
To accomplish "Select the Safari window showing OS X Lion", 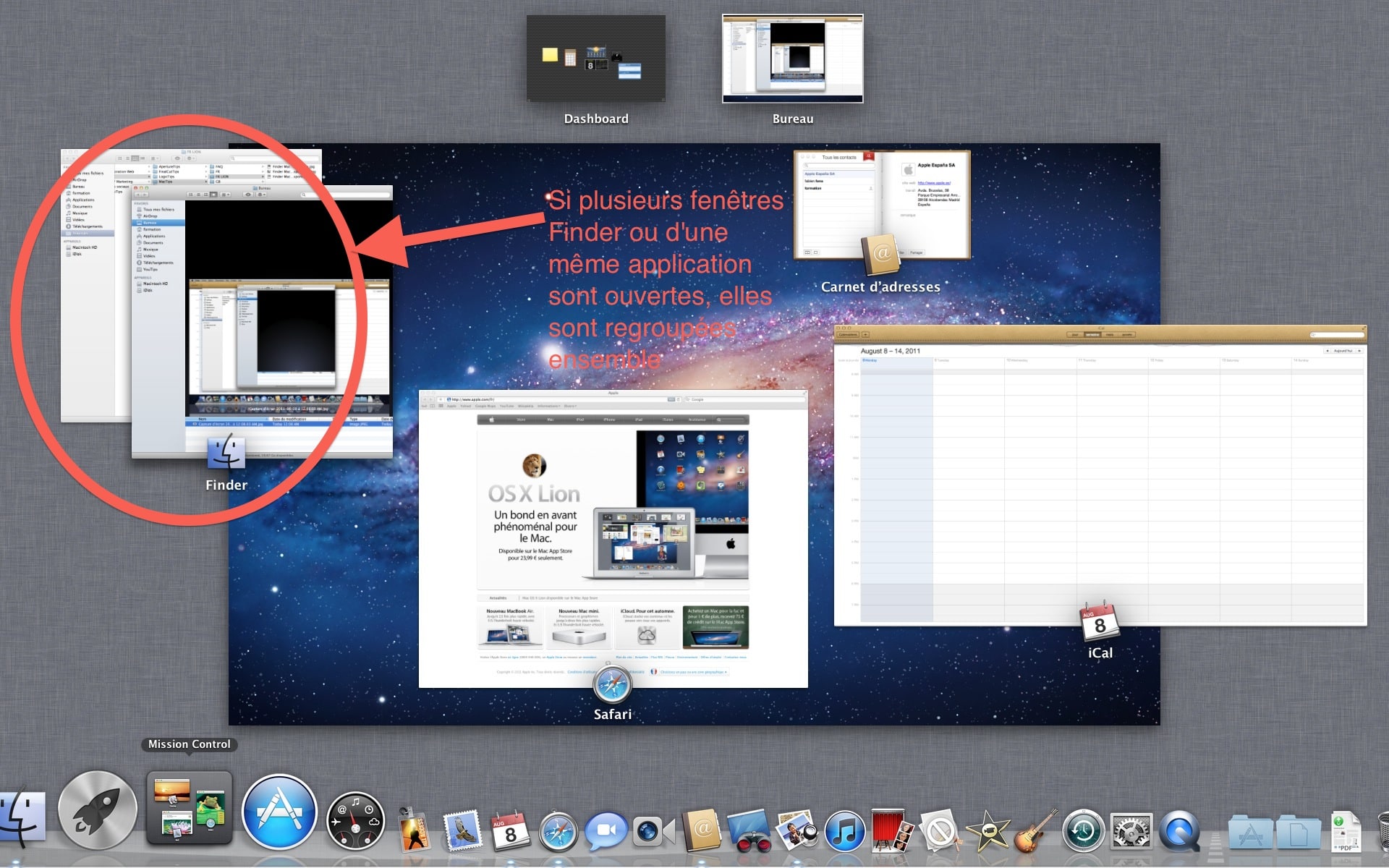I will tap(613, 539).
